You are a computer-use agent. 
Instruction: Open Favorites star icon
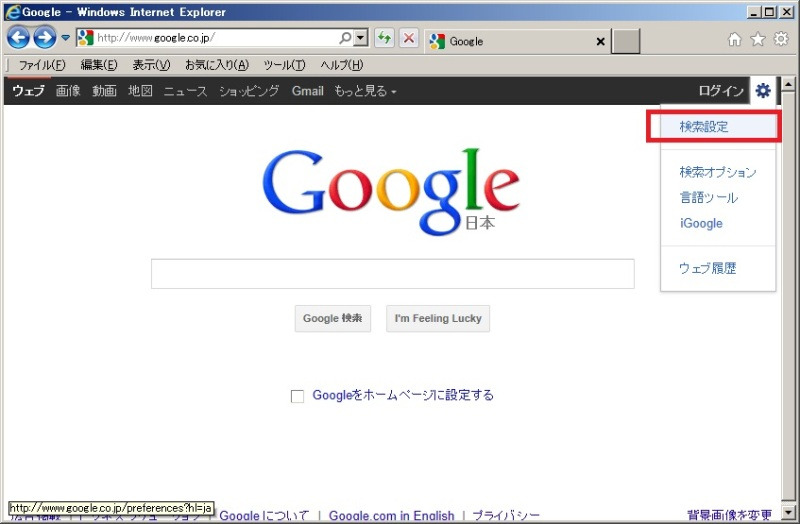[x=758, y=39]
